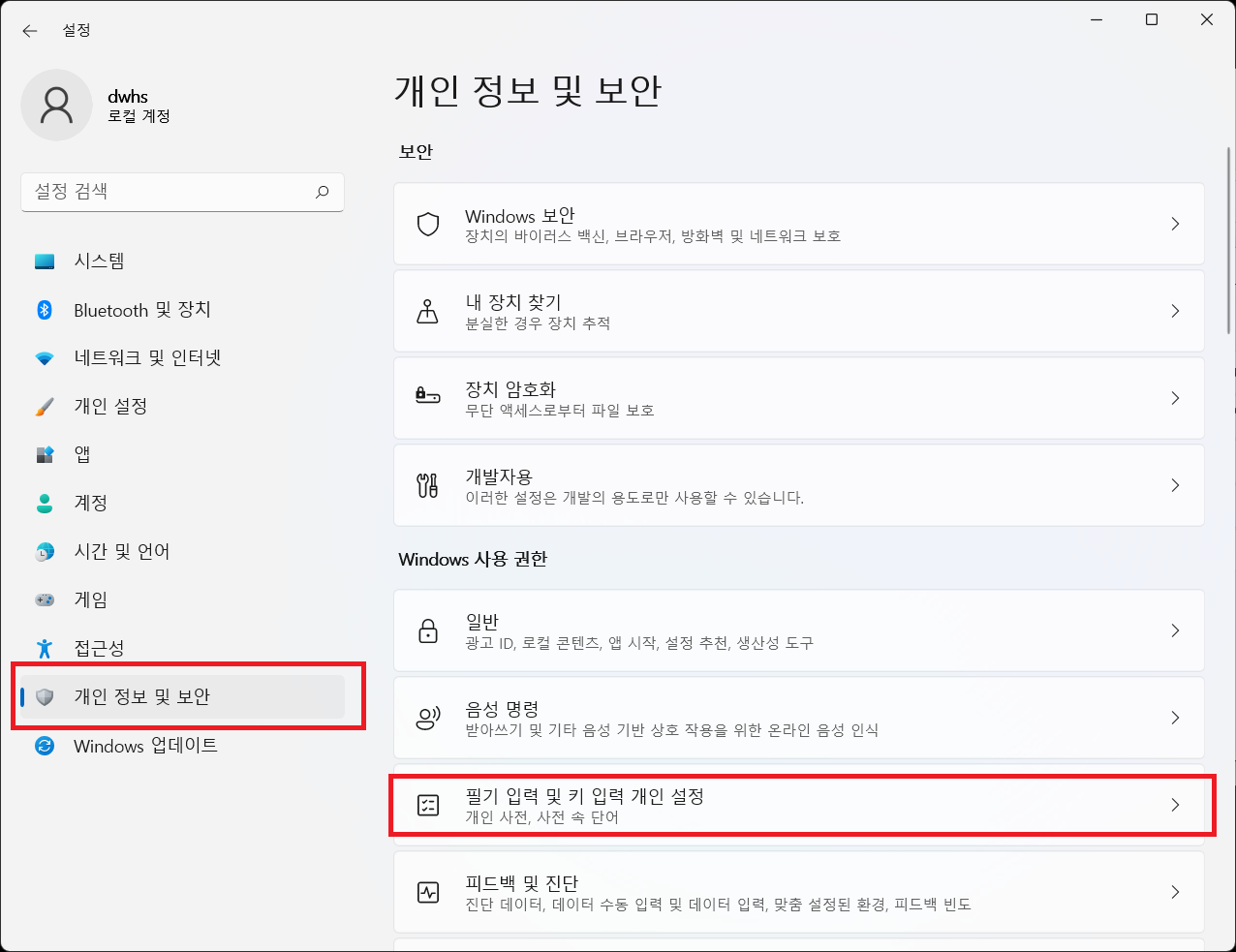Open 일반 Windows 사용 권한 title
Viewport: 1236px width, 952px height.
coord(482,622)
